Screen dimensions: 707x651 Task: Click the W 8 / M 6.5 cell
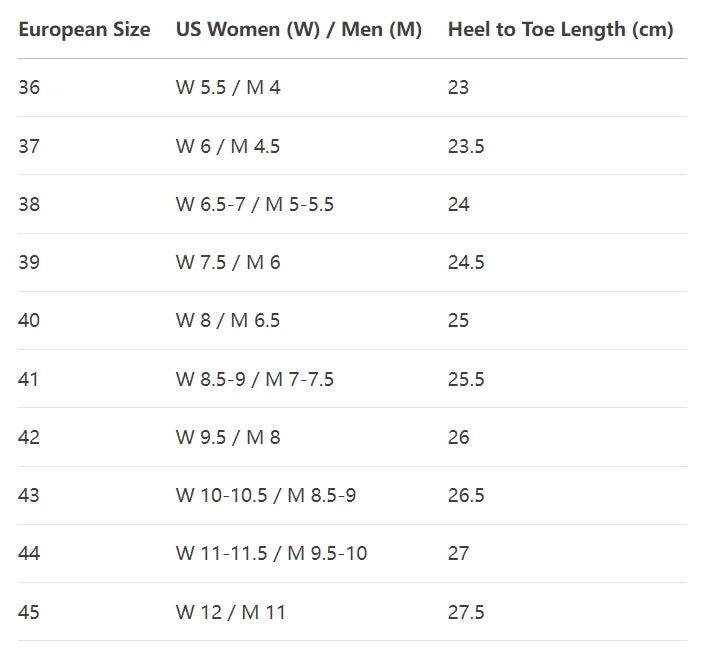(x=228, y=320)
